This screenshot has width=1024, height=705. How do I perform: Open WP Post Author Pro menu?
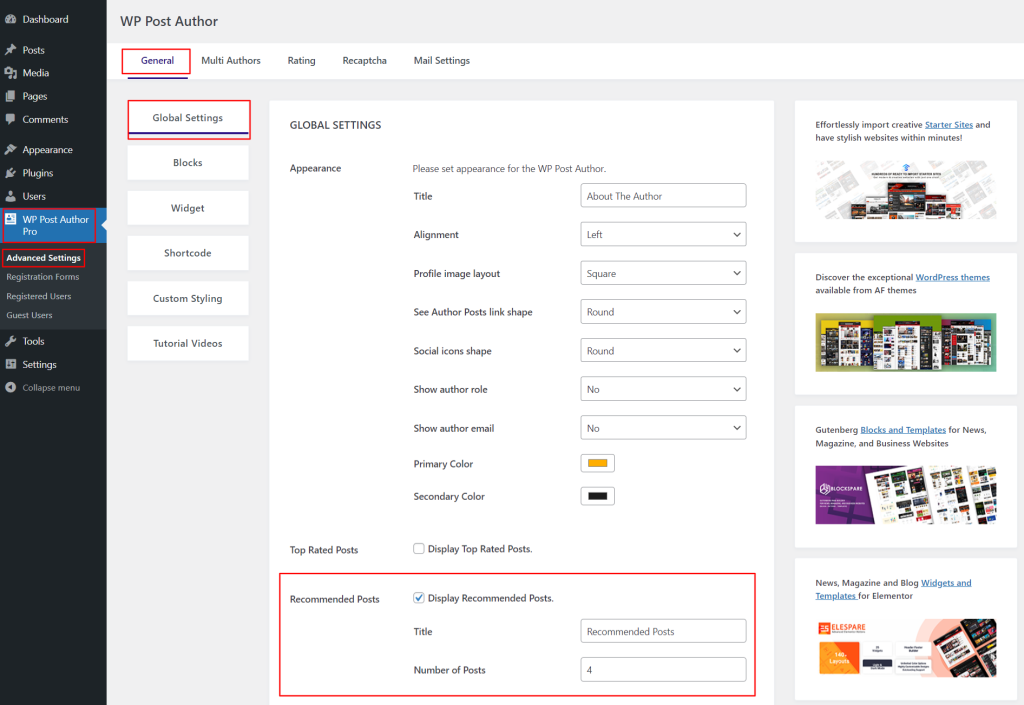pos(53,225)
